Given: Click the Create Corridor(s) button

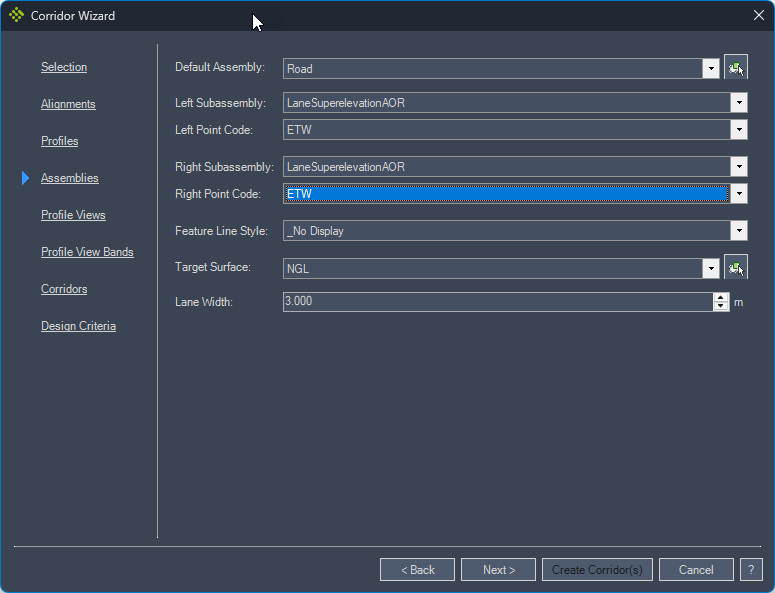Looking at the screenshot, I should pyautogui.click(x=597, y=570).
